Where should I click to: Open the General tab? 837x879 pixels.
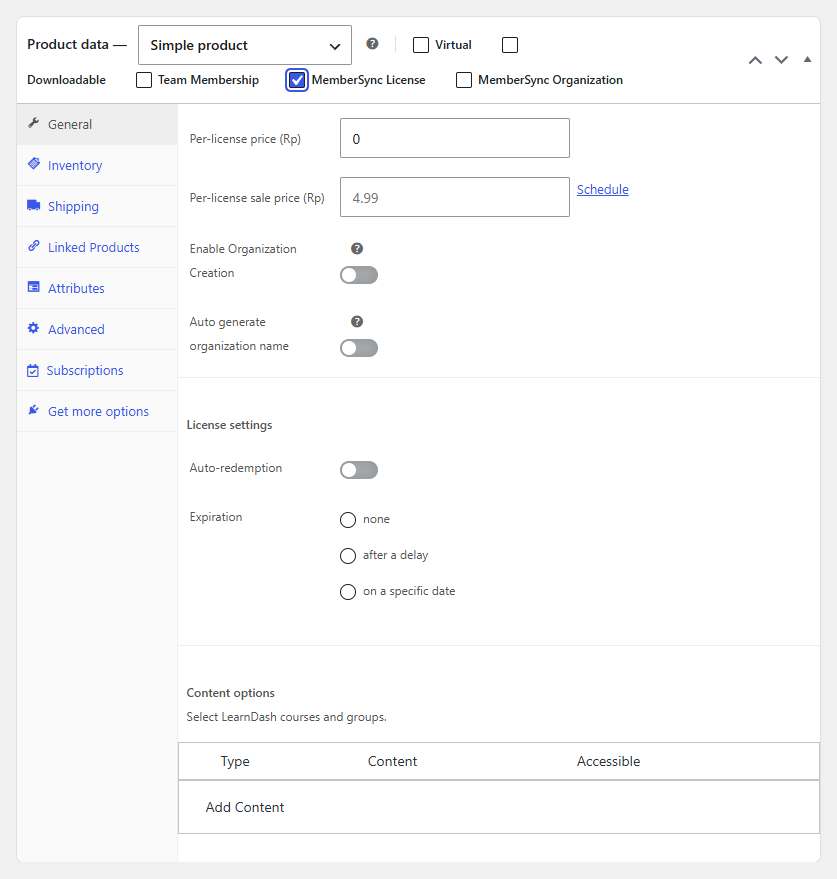click(x=97, y=124)
